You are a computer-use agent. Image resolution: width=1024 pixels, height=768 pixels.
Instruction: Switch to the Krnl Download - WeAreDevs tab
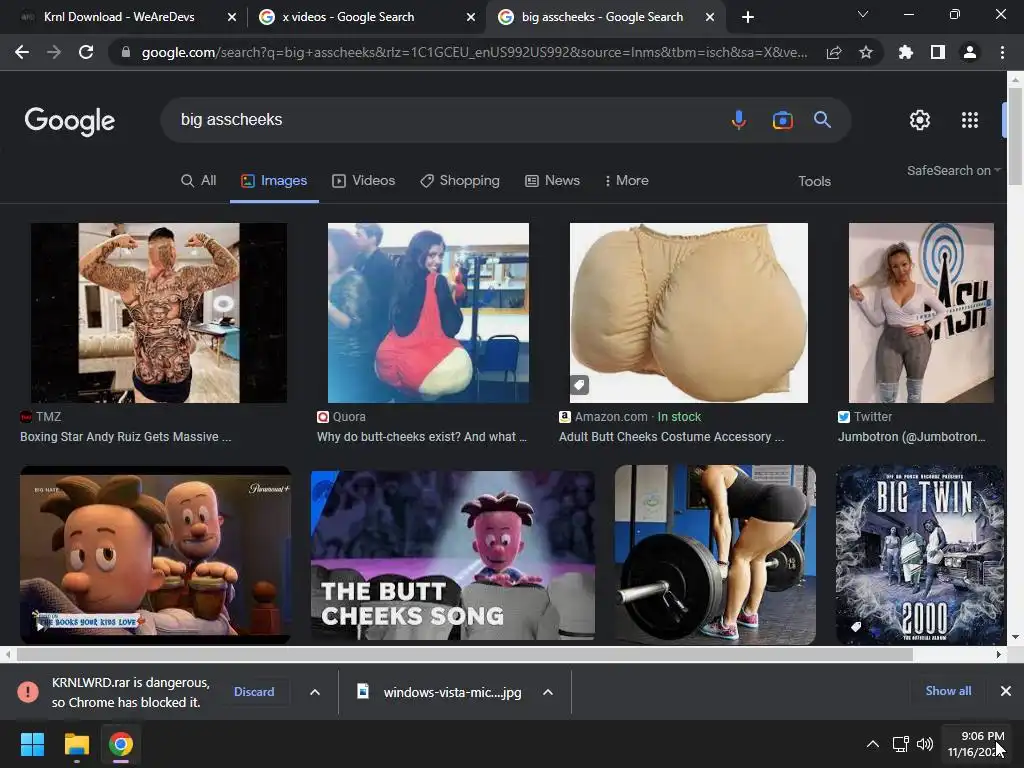click(x=119, y=17)
